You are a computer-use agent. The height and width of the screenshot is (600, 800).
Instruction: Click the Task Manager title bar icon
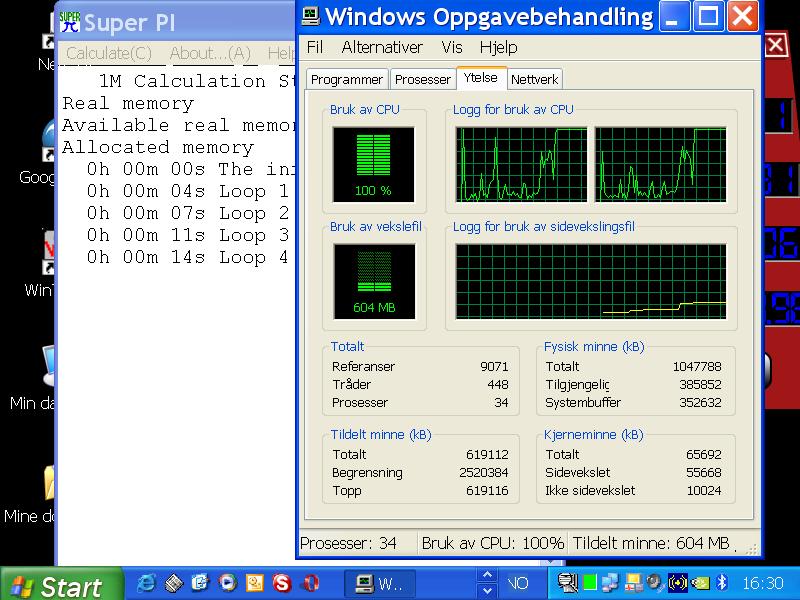[310, 15]
